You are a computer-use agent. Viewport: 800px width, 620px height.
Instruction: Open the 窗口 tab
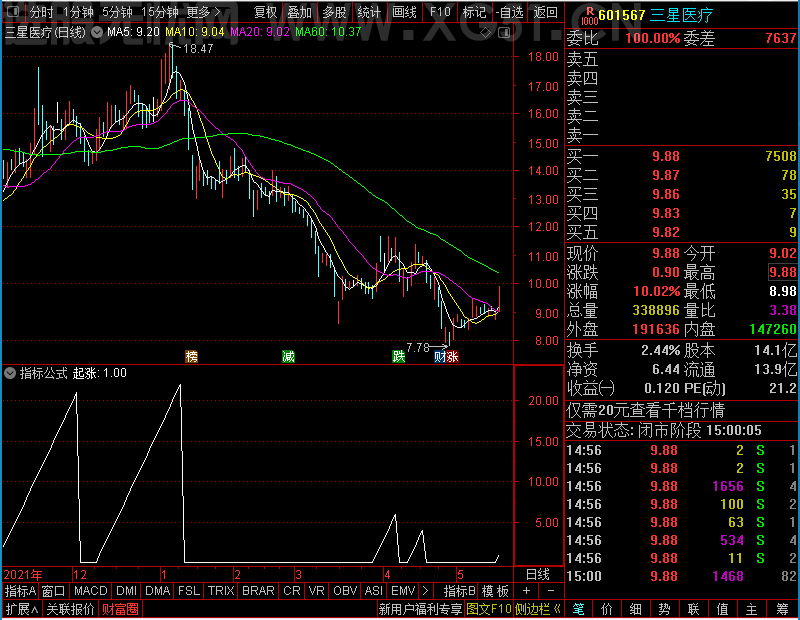(54, 591)
